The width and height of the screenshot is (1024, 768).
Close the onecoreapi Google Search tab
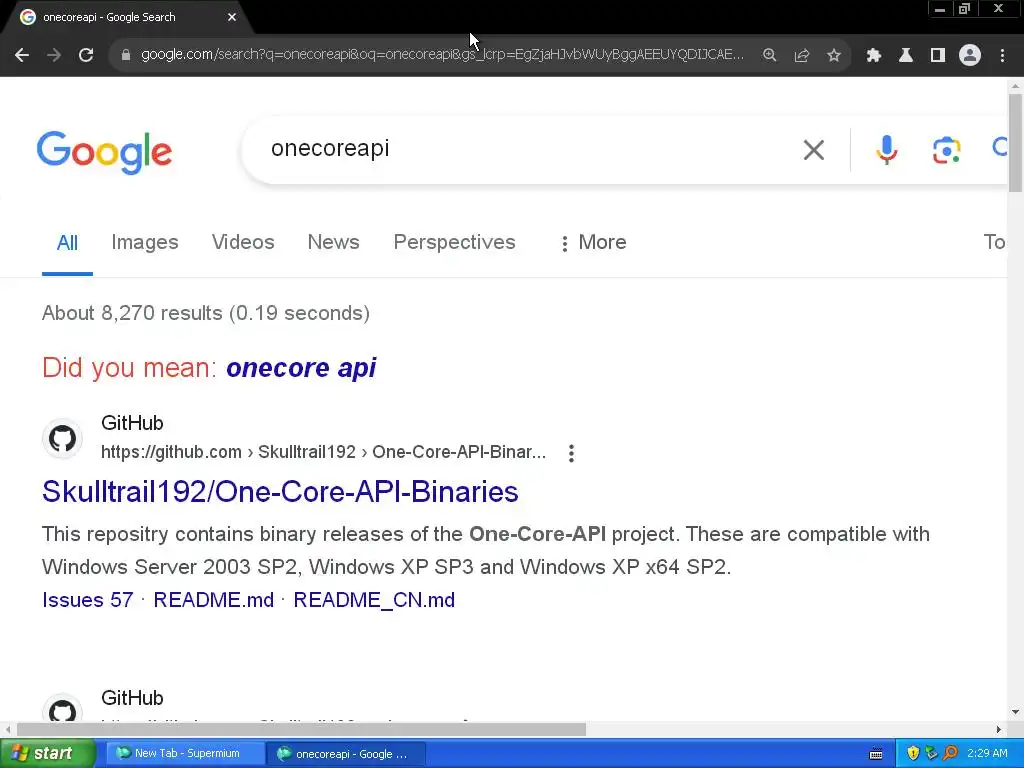click(232, 18)
